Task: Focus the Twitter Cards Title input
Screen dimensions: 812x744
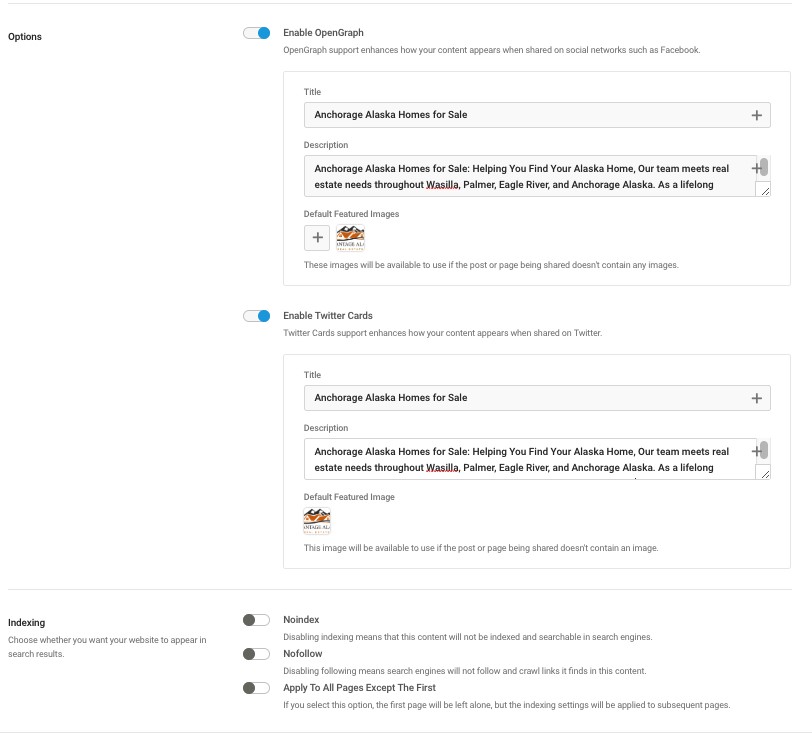Action: [x=537, y=398]
